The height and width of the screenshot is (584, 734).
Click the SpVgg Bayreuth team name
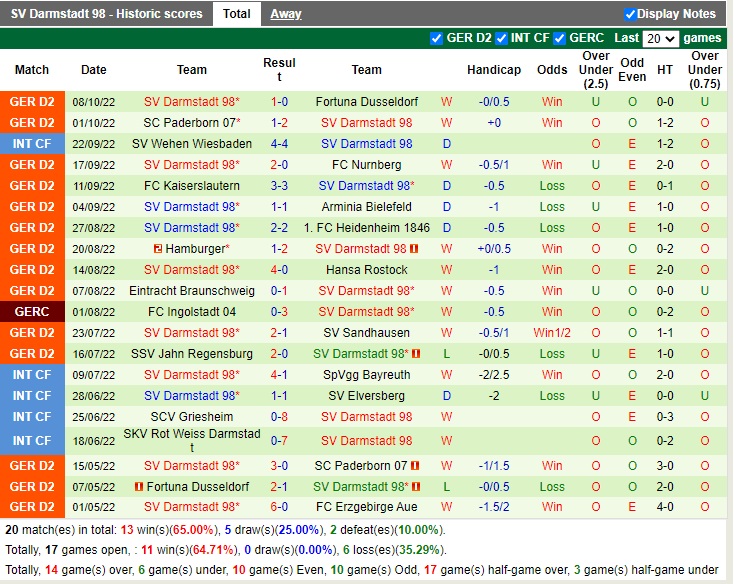tap(367, 375)
